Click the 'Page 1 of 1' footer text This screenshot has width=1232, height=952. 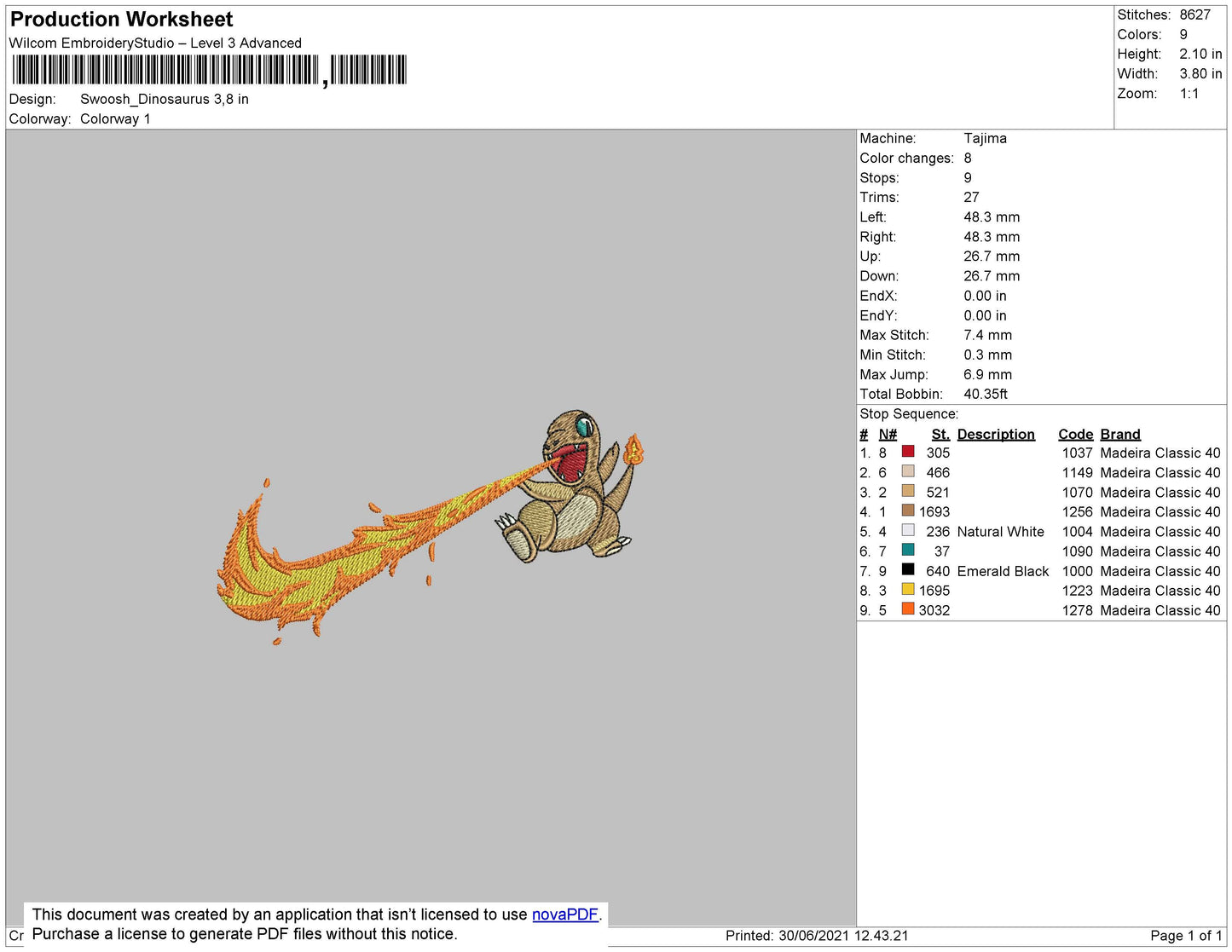1186,935
